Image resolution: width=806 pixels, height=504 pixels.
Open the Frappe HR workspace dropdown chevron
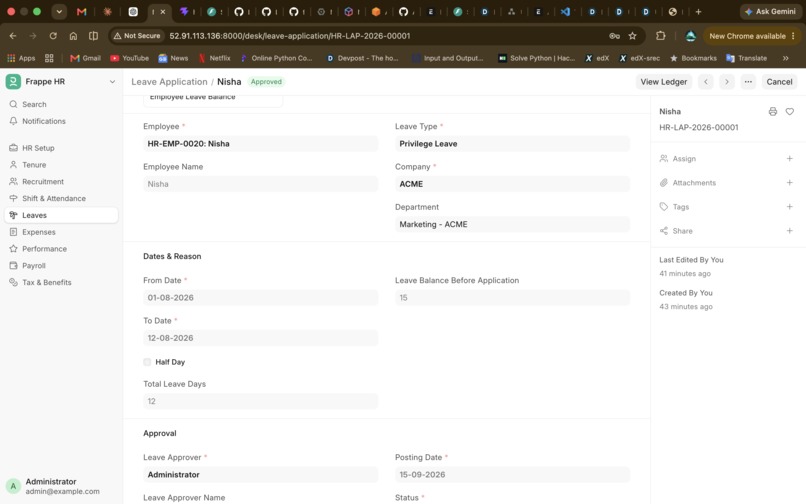click(112, 82)
